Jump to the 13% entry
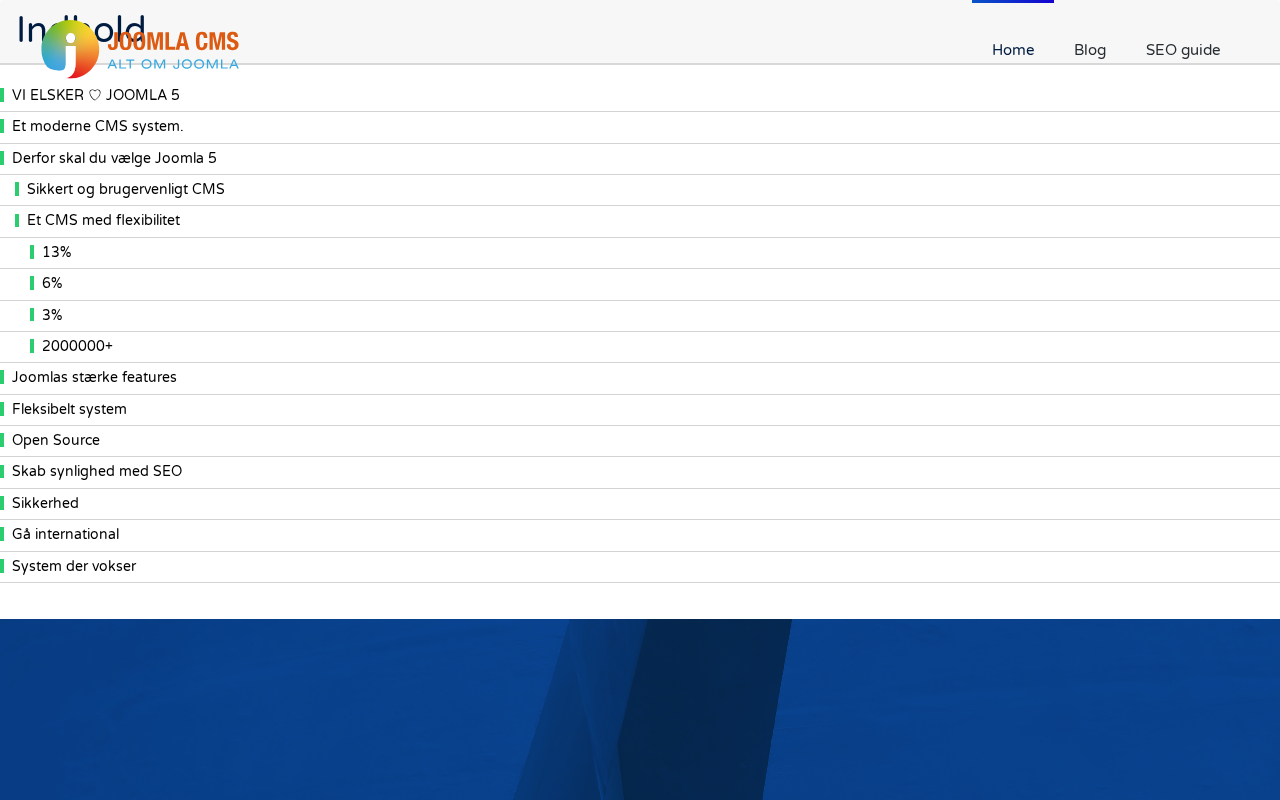This screenshot has width=1280, height=800. pyautogui.click(x=57, y=252)
